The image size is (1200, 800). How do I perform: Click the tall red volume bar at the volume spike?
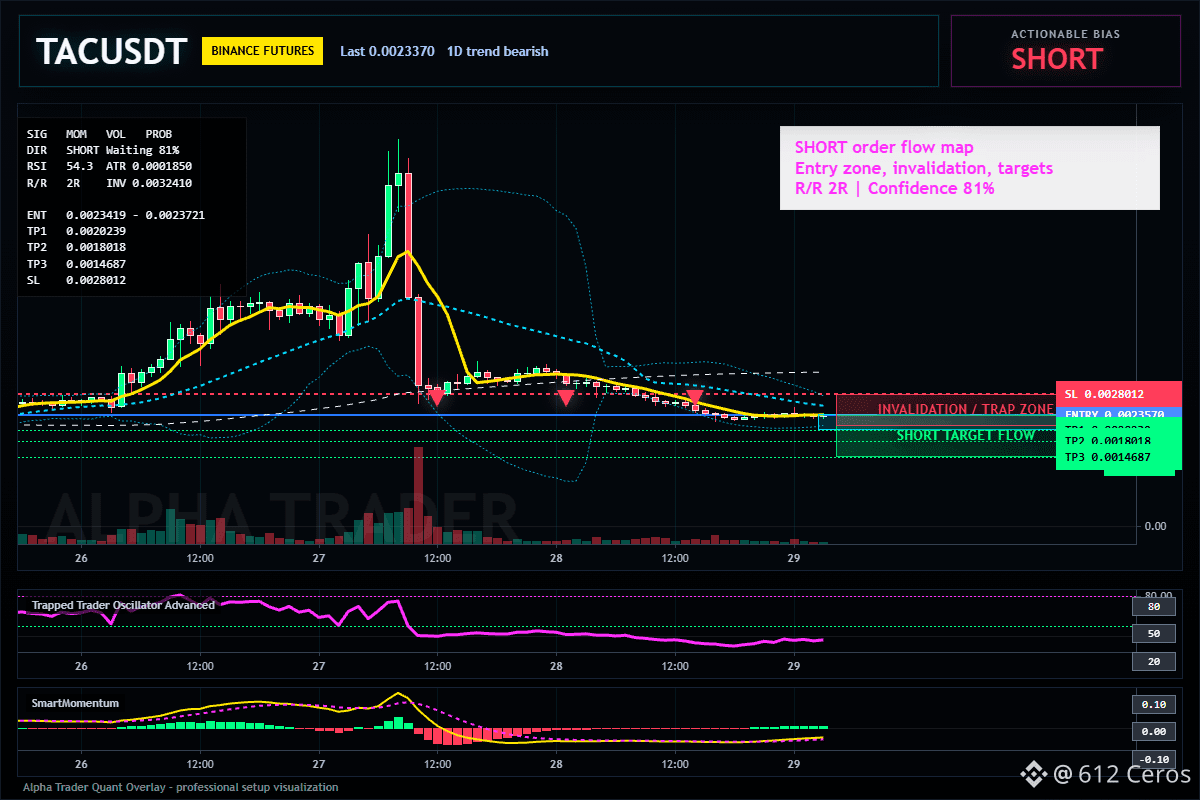tap(418, 495)
